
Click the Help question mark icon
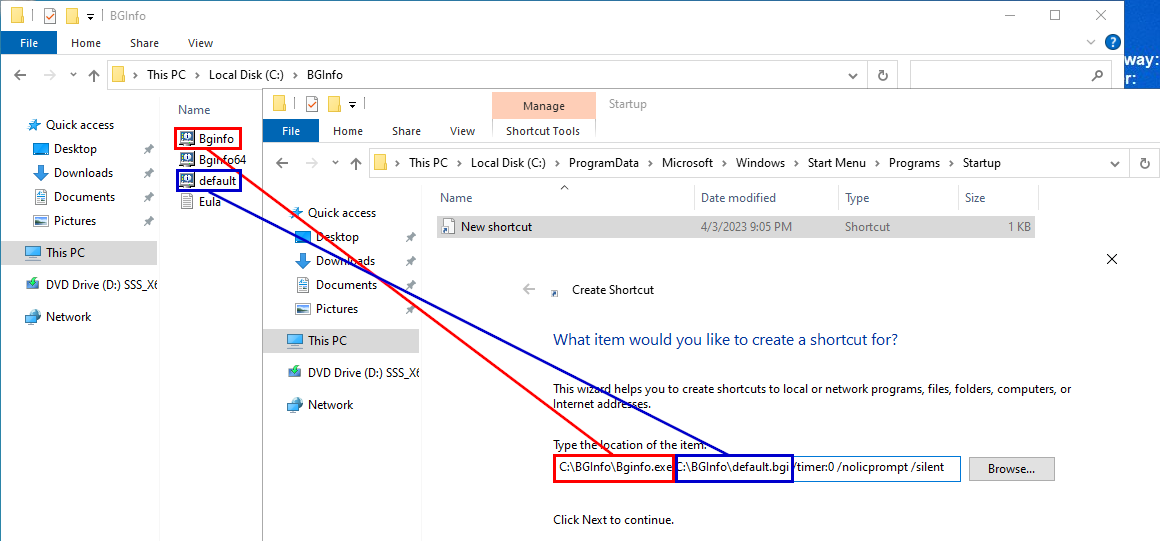click(1112, 43)
